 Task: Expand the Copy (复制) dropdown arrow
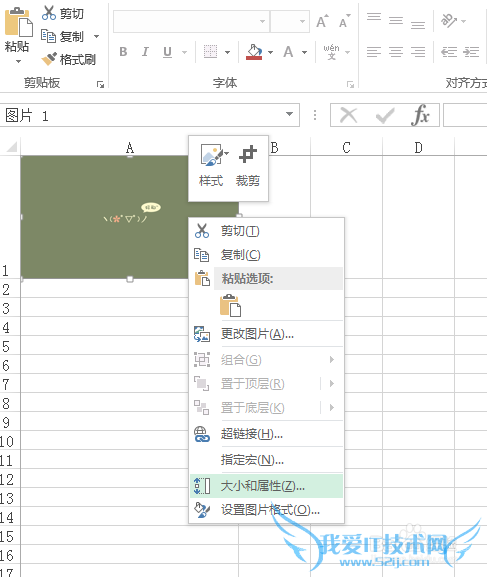click(x=96, y=36)
